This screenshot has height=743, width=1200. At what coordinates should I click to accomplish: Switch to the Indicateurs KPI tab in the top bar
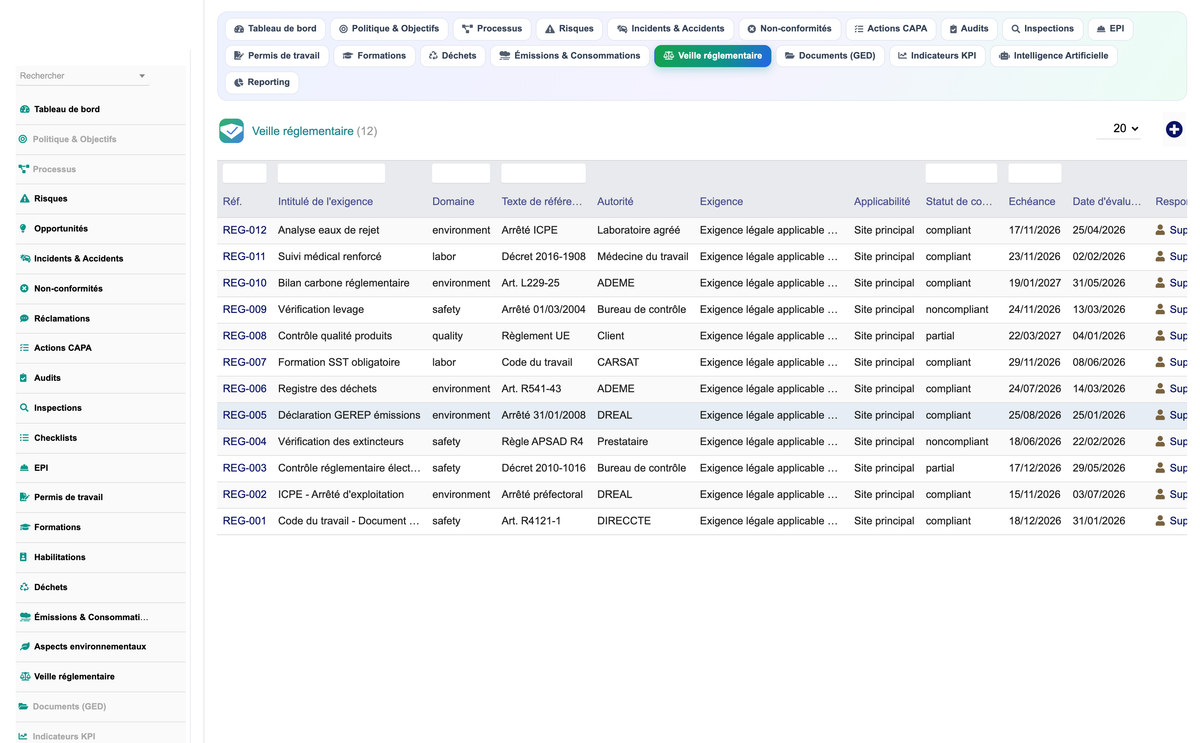937,56
